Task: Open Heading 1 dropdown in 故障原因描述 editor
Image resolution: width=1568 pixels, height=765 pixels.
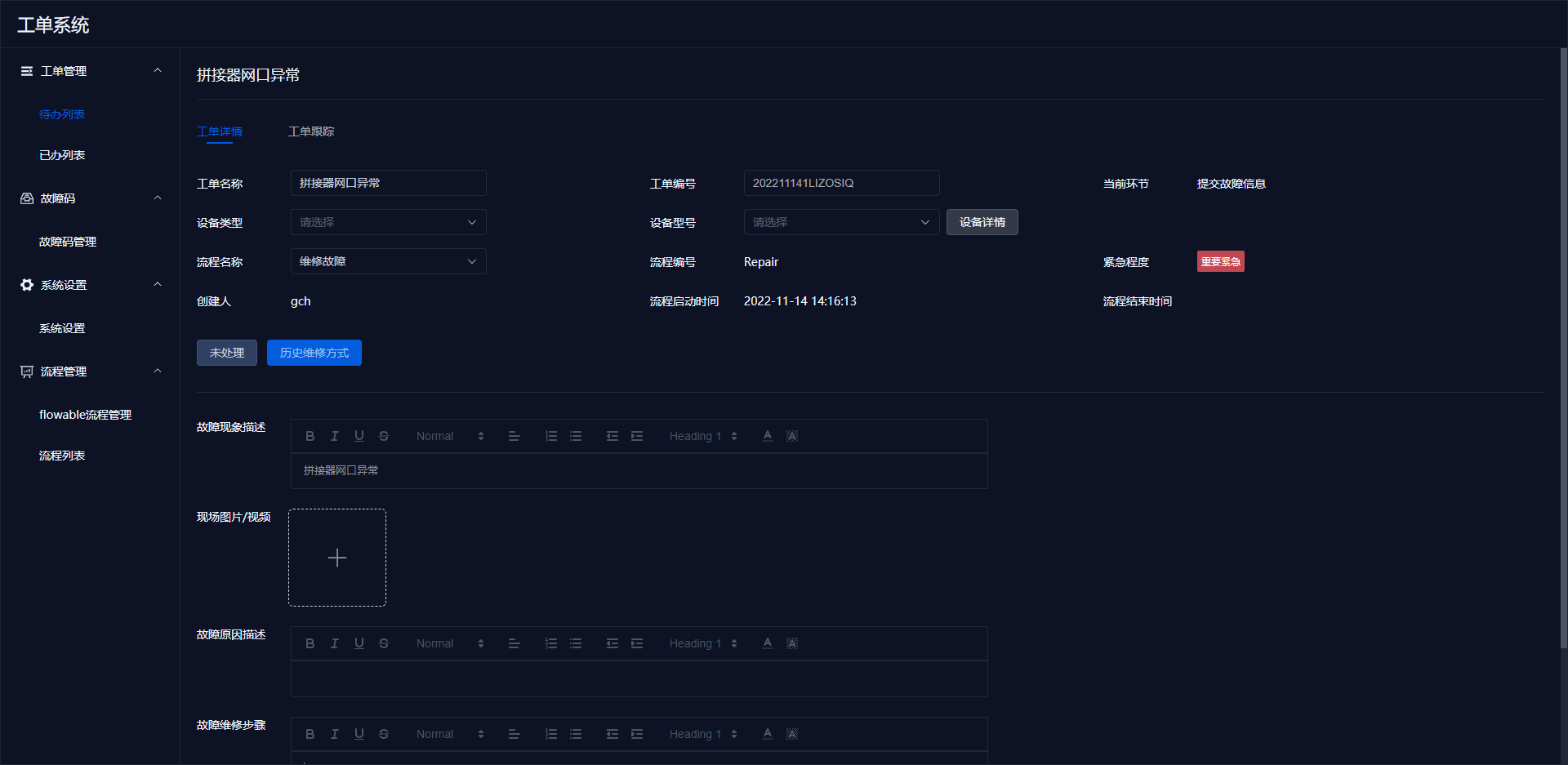Action: click(x=703, y=643)
